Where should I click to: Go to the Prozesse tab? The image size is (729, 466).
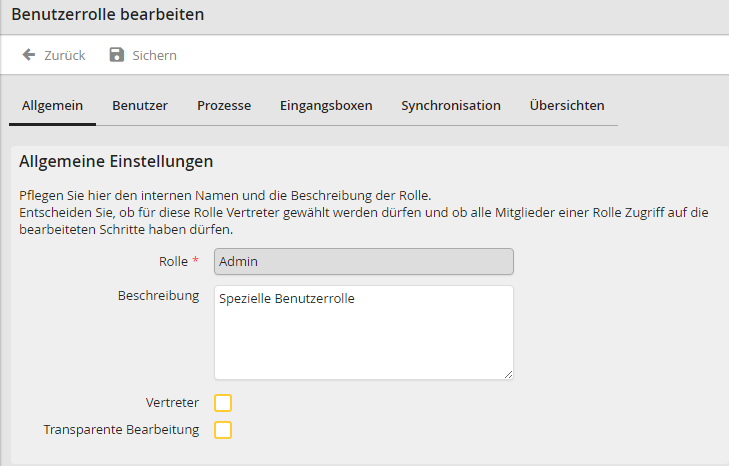coord(224,105)
